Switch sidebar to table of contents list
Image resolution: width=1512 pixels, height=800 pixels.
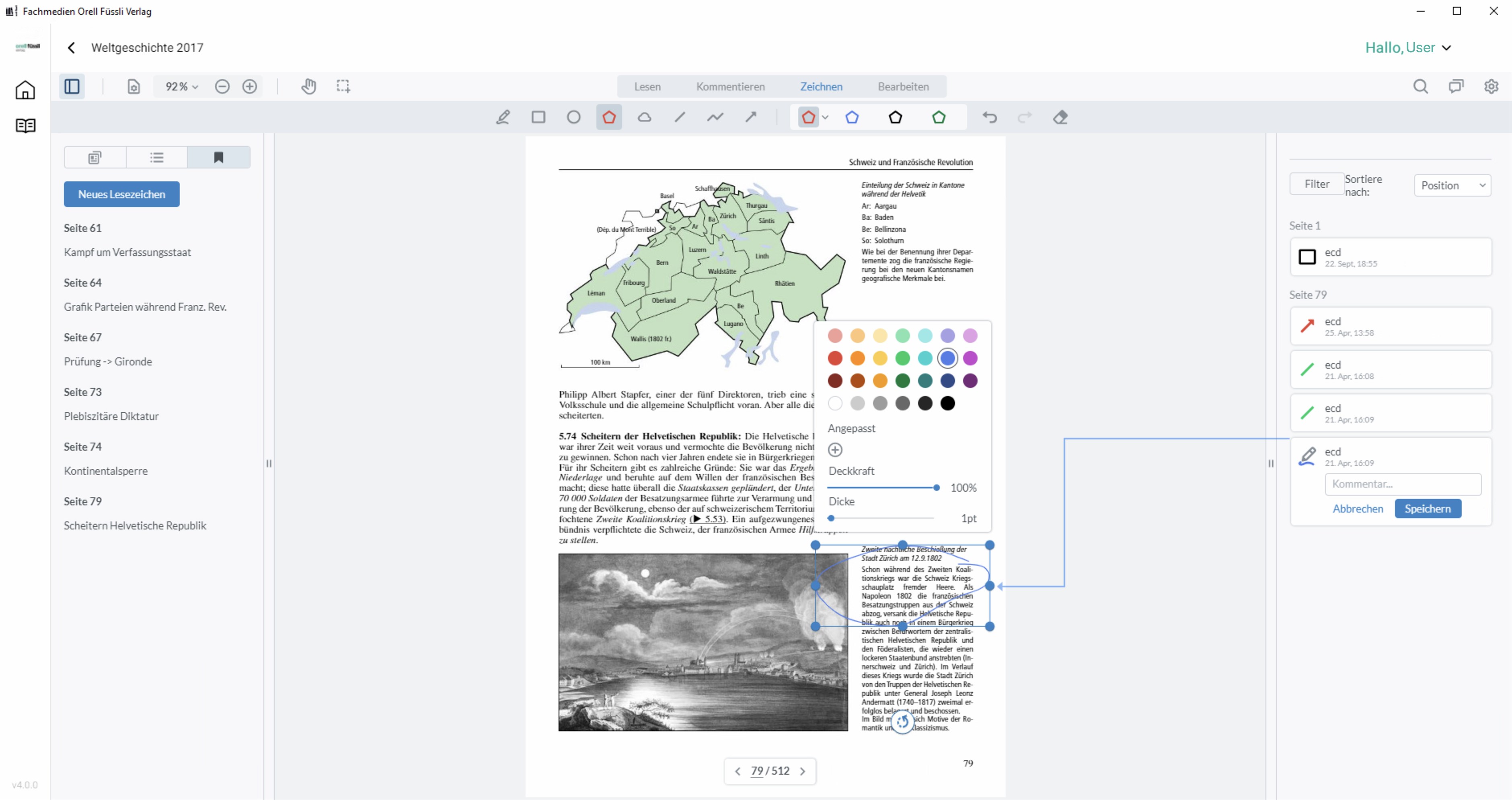tap(157, 157)
